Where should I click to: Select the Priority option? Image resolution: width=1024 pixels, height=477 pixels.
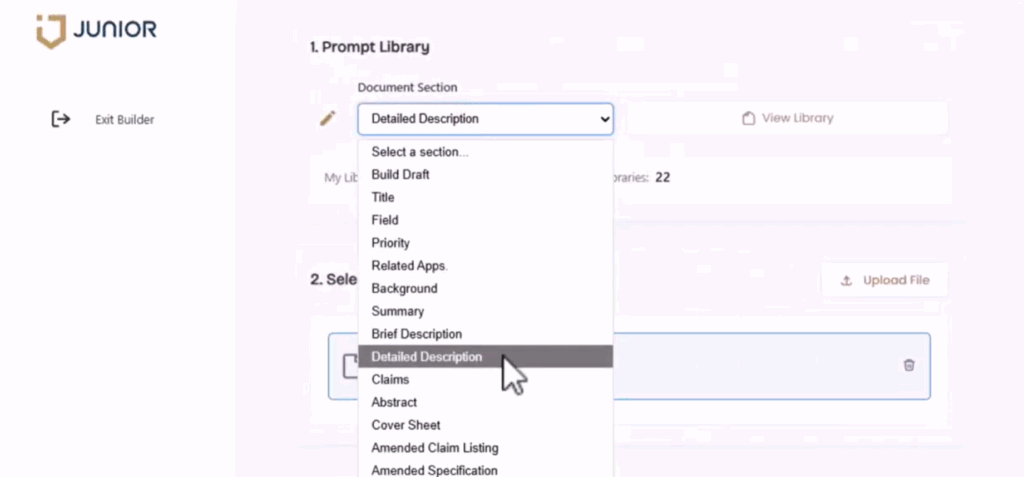pyautogui.click(x=390, y=243)
